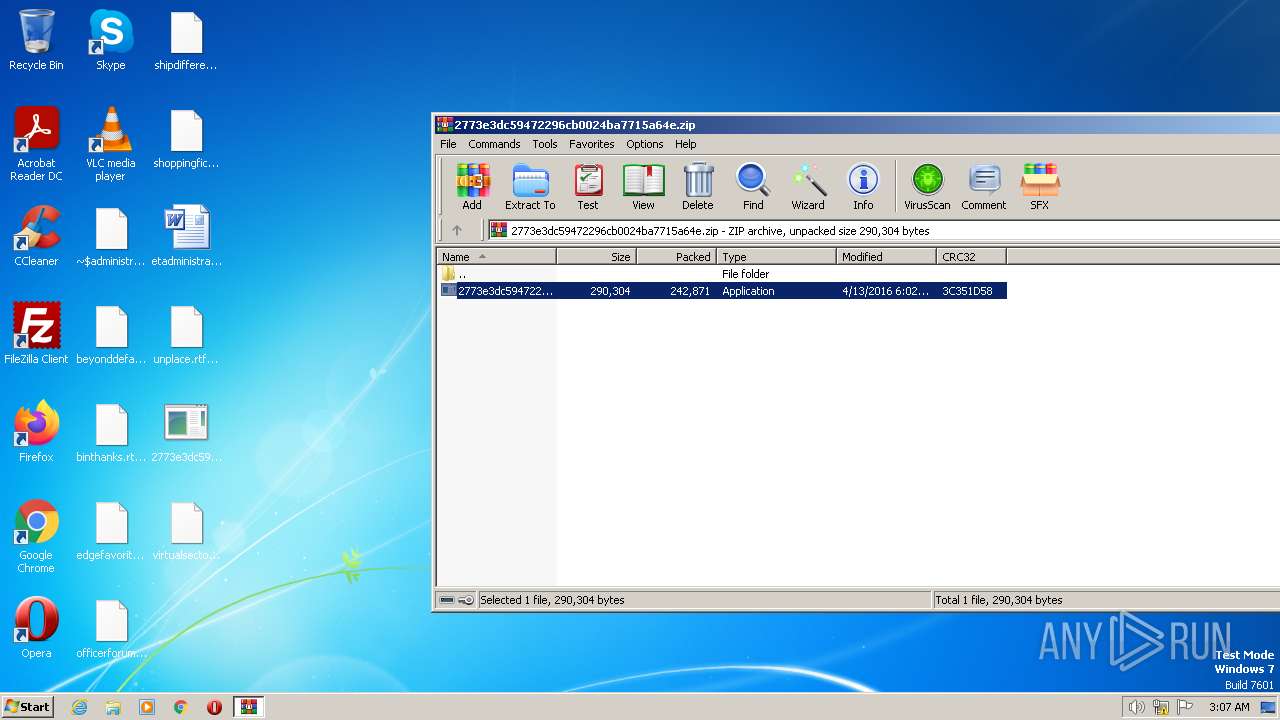Click the SFX toolbar icon
Screen dimensions: 1280x720
(1040, 187)
